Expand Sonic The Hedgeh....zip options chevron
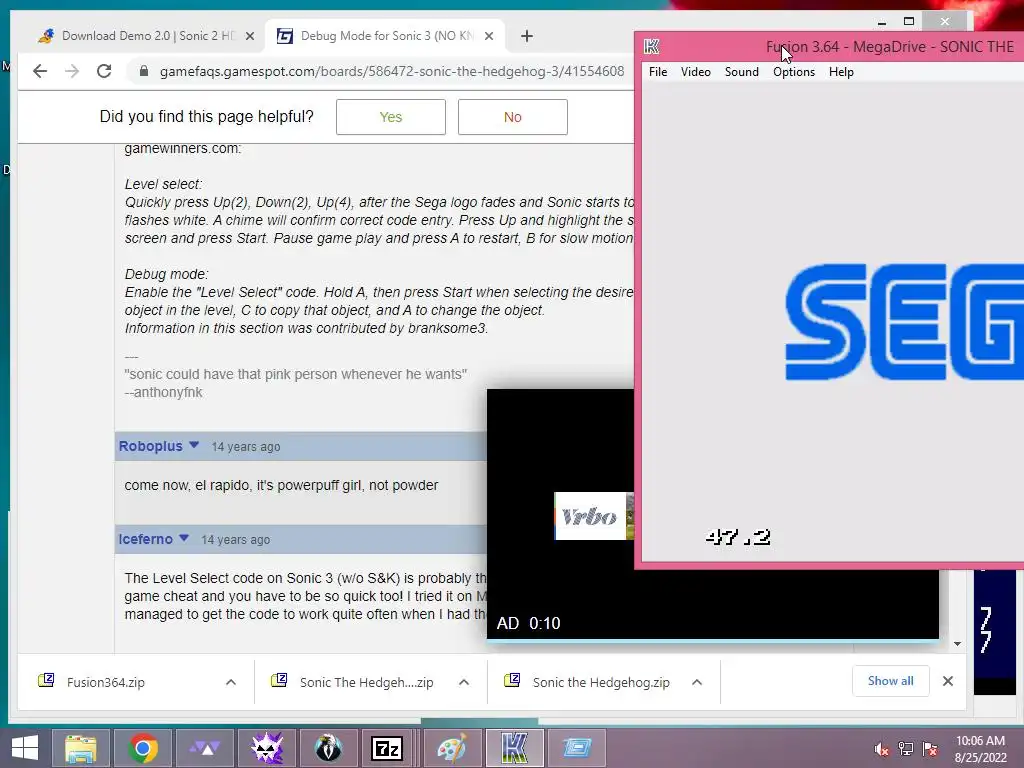1024x768 pixels. 464,682
